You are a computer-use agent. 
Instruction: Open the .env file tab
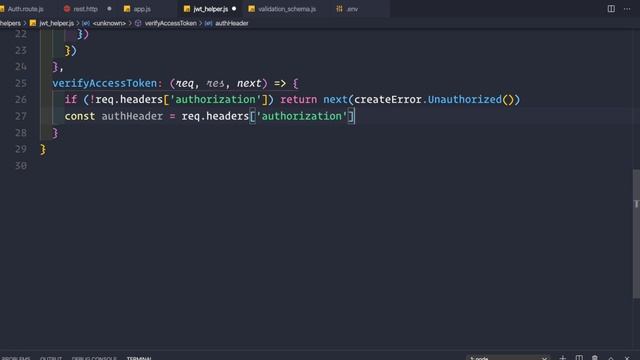pos(352,9)
